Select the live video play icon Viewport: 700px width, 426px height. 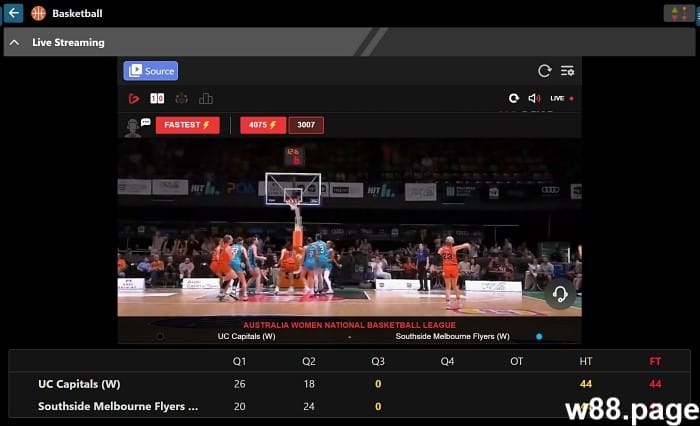(133, 99)
